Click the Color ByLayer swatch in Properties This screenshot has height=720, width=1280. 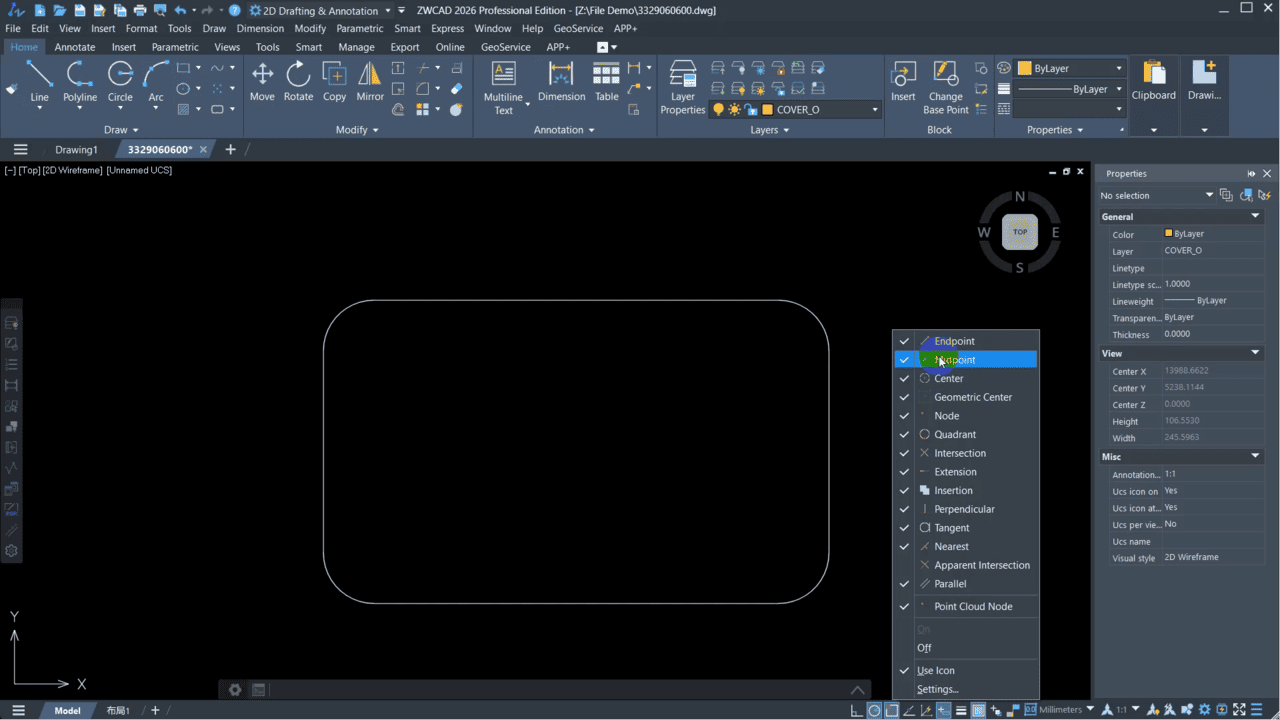pos(1169,233)
